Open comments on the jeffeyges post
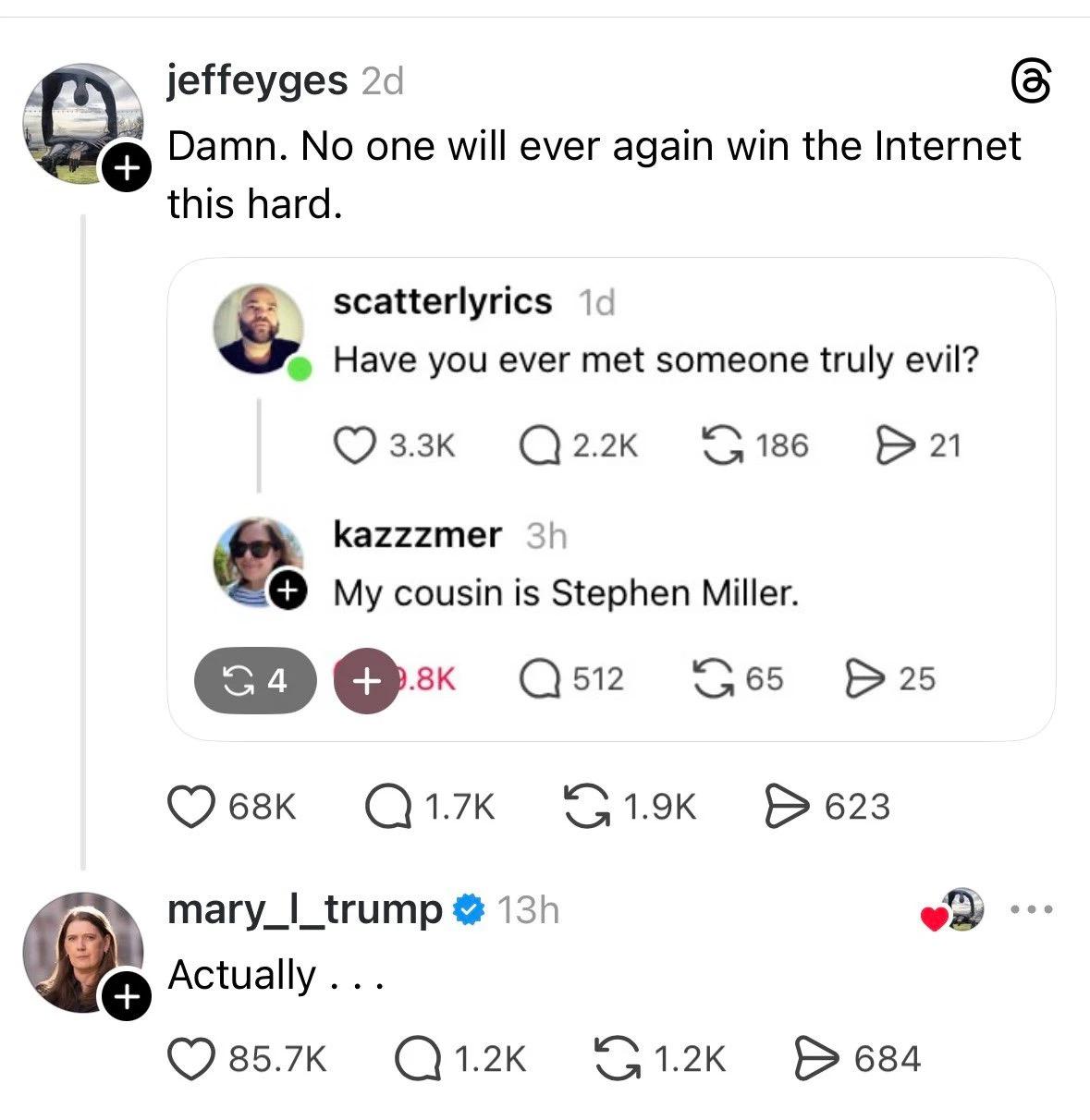1090x1120 pixels. (388, 805)
